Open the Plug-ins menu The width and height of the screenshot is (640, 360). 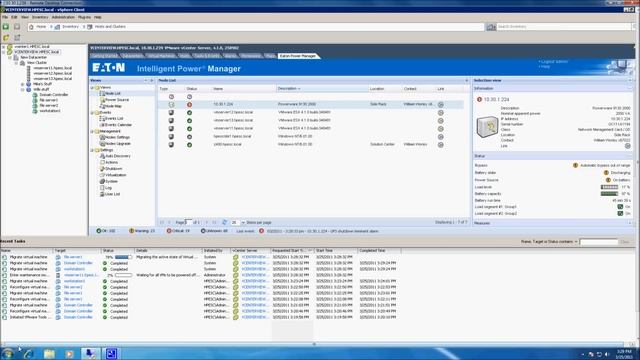(x=84, y=17)
